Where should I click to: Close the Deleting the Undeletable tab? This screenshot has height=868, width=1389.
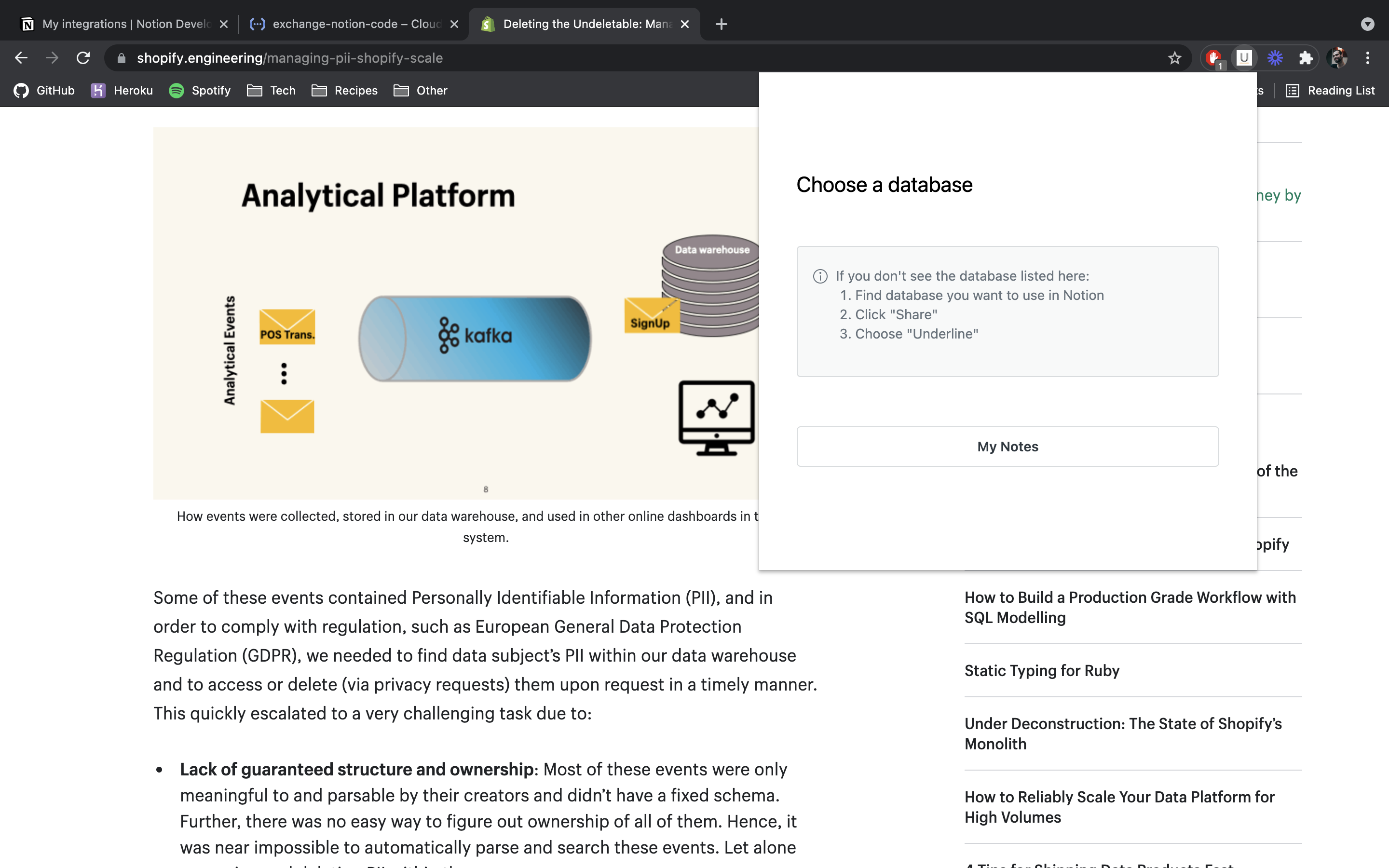click(685, 24)
